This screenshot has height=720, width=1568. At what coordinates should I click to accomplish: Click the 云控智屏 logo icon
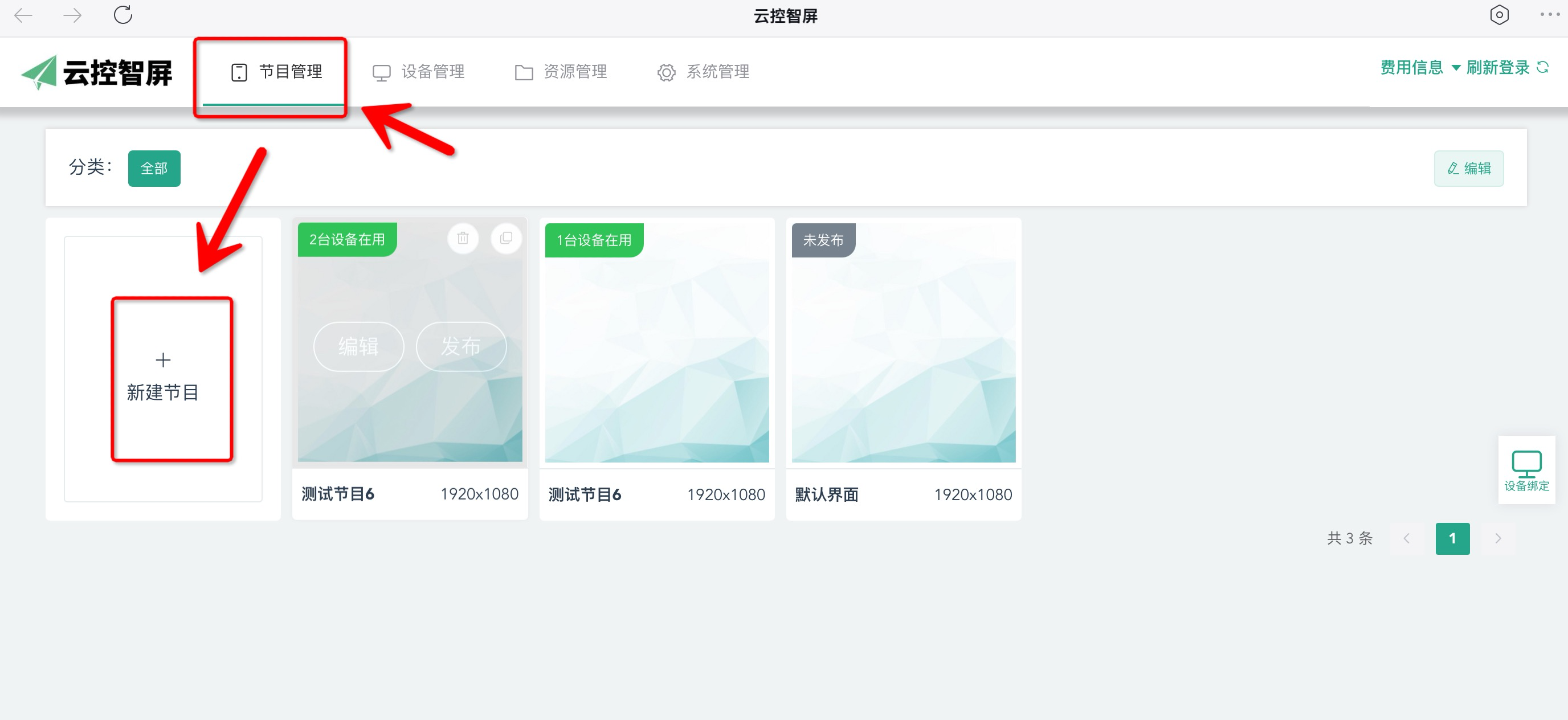[40, 72]
